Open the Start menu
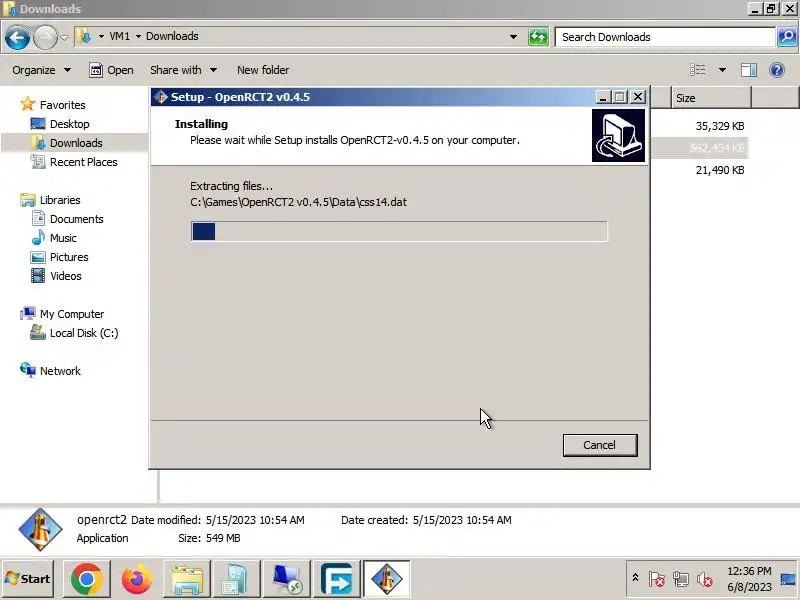Image resolution: width=800 pixels, height=600 pixels. (x=28, y=579)
